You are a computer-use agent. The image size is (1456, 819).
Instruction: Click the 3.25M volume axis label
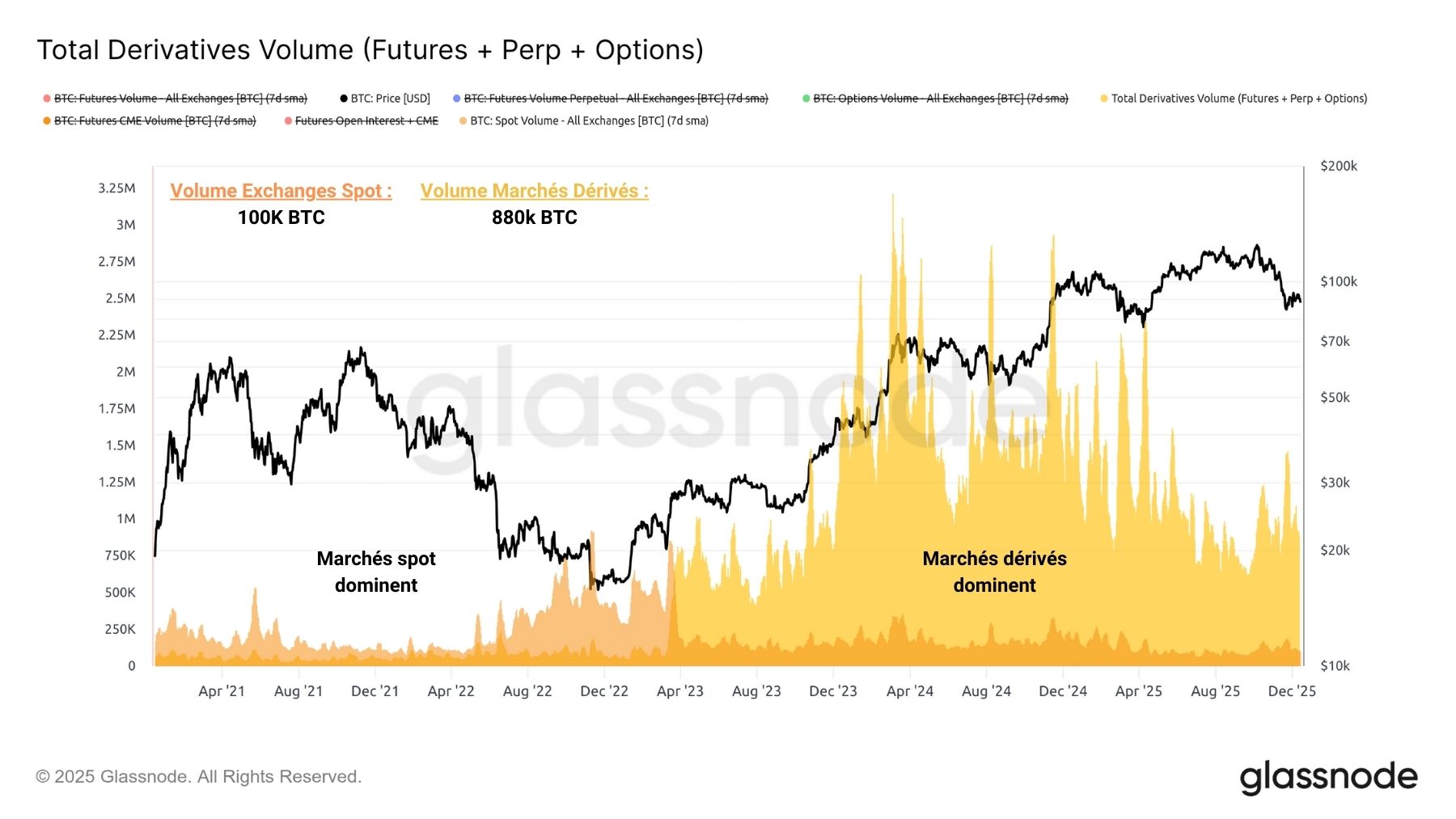(116, 188)
